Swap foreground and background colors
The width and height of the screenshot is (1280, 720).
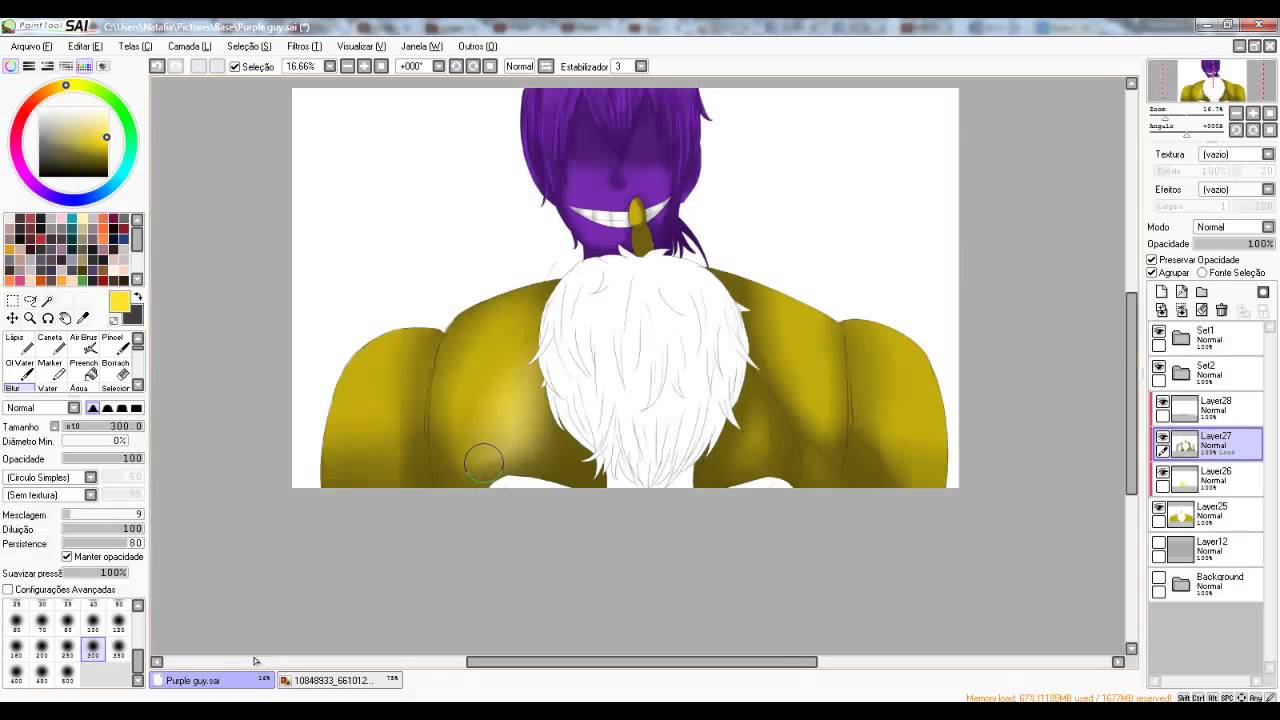click(138, 297)
